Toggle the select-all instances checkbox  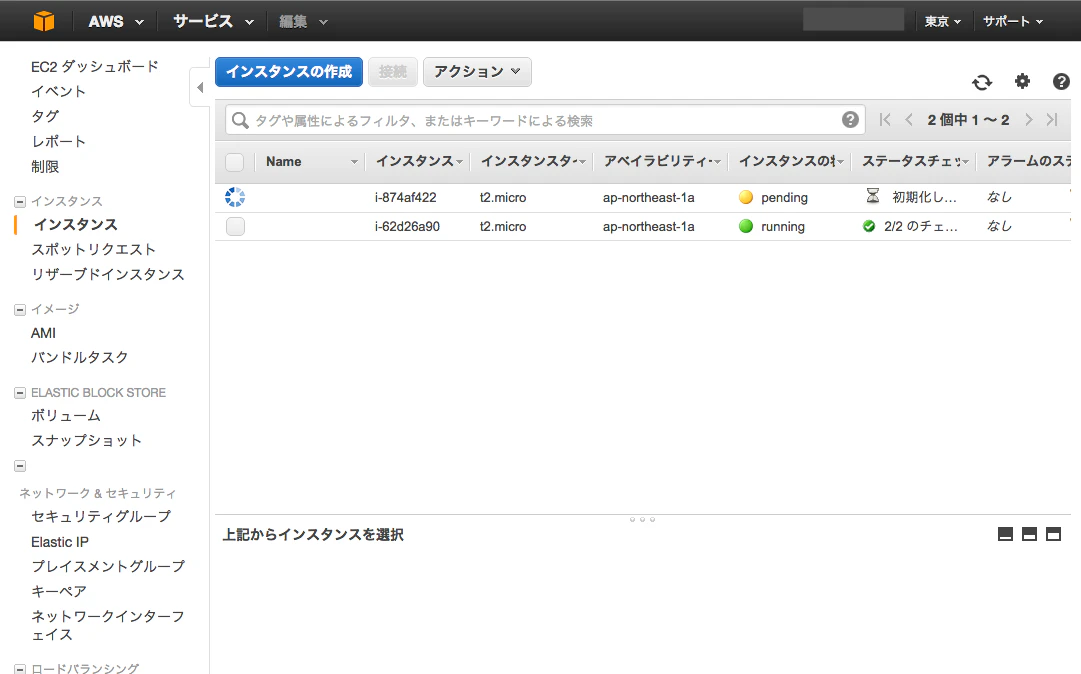[x=234, y=162]
